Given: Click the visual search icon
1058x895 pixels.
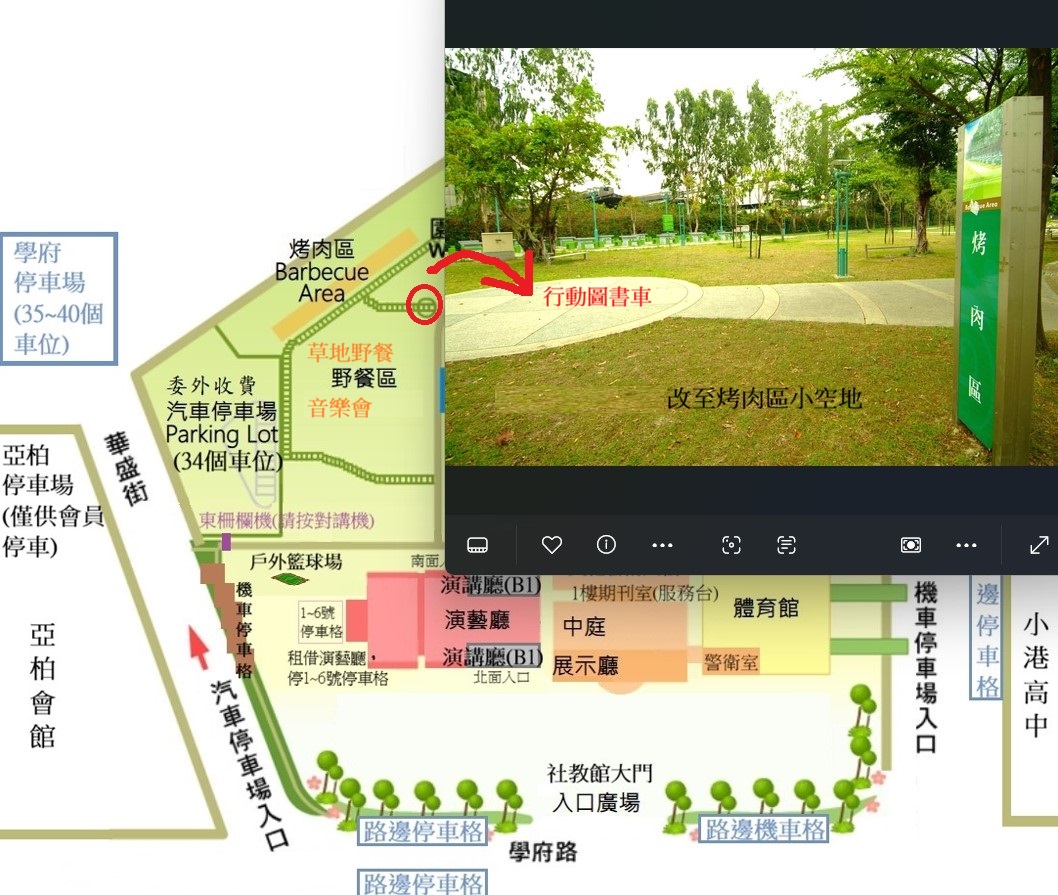Looking at the screenshot, I should (x=731, y=545).
